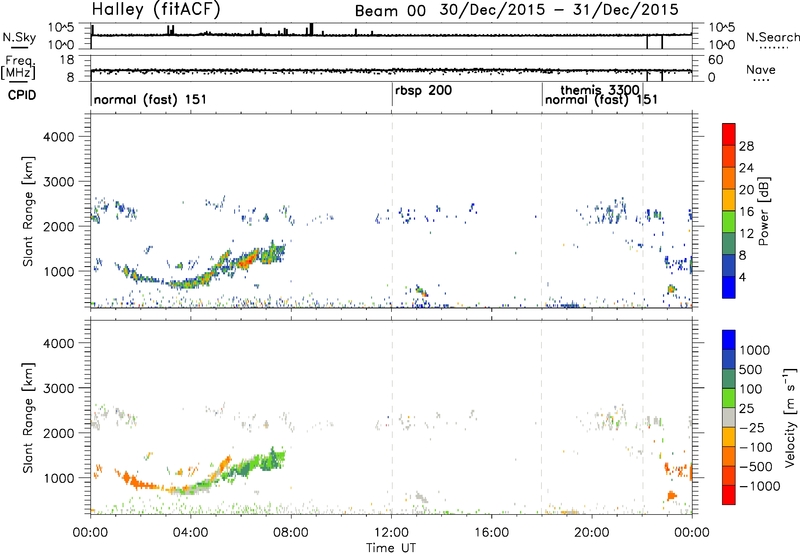
Task: Click the blue top segment of Velocity color bar
Action: (729, 340)
